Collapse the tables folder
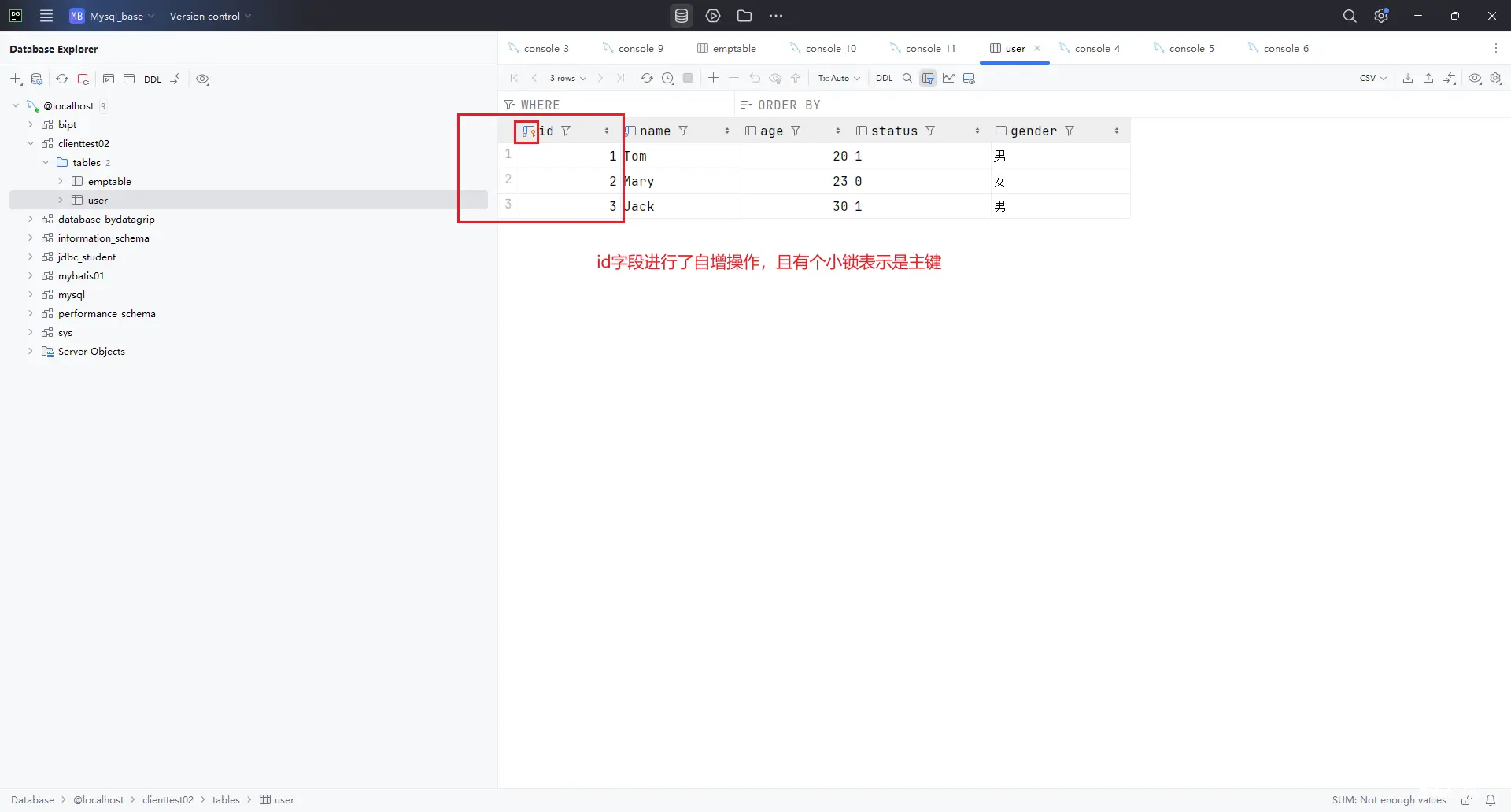Image resolution: width=1511 pixels, height=812 pixels. 46,162
